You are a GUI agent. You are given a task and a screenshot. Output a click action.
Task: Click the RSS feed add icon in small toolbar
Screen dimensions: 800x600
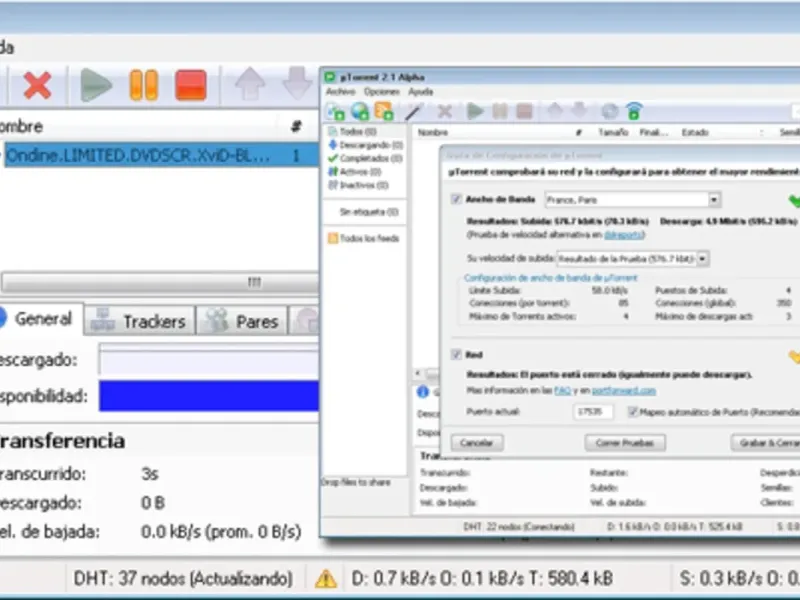click(384, 111)
